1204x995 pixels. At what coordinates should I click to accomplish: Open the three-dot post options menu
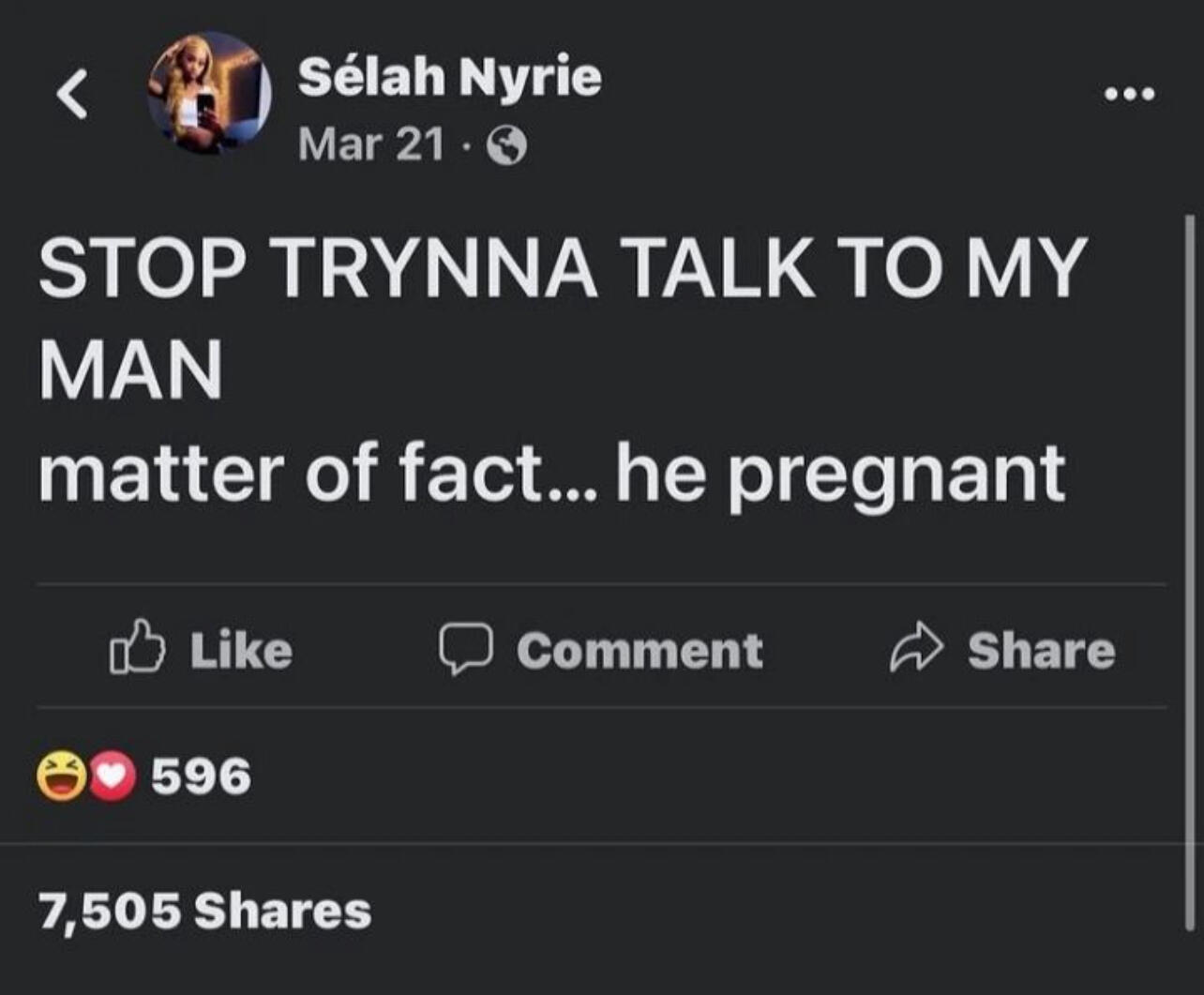(x=1130, y=94)
